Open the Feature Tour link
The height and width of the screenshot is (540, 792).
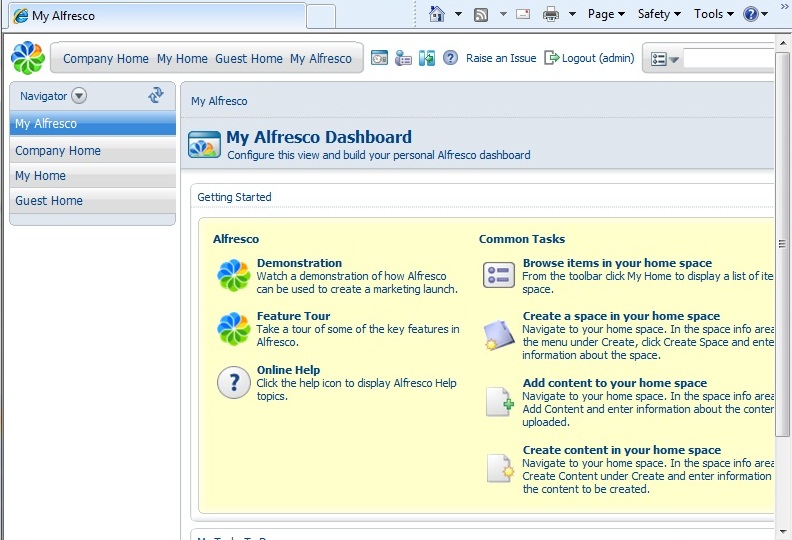coord(293,316)
